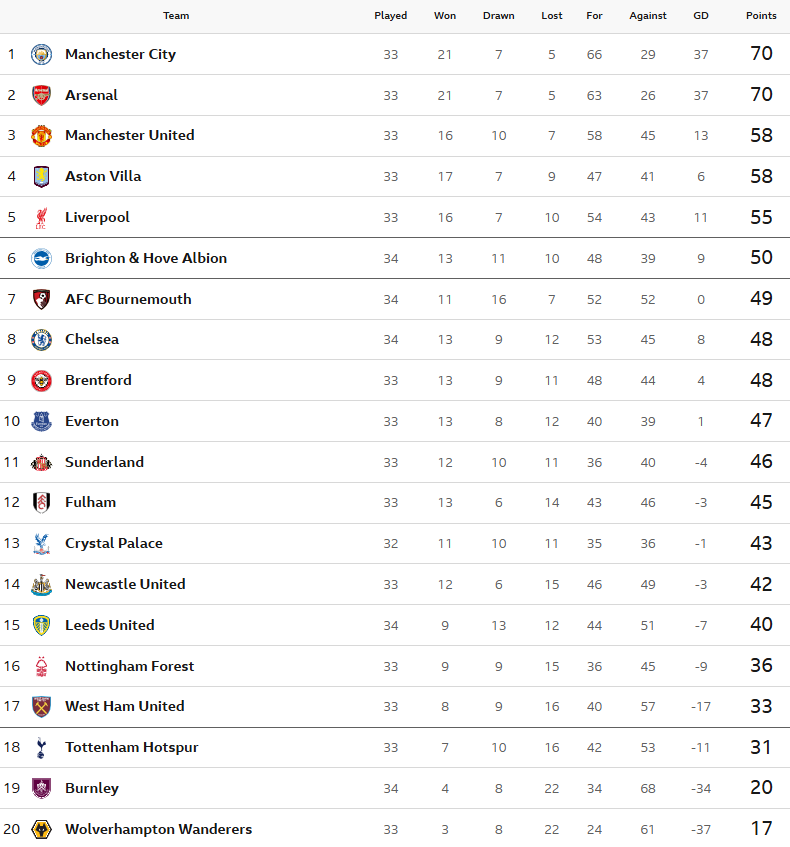This screenshot has height=847, width=790.
Task: Open the Aston Villa team link
Action: click(103, 176)
